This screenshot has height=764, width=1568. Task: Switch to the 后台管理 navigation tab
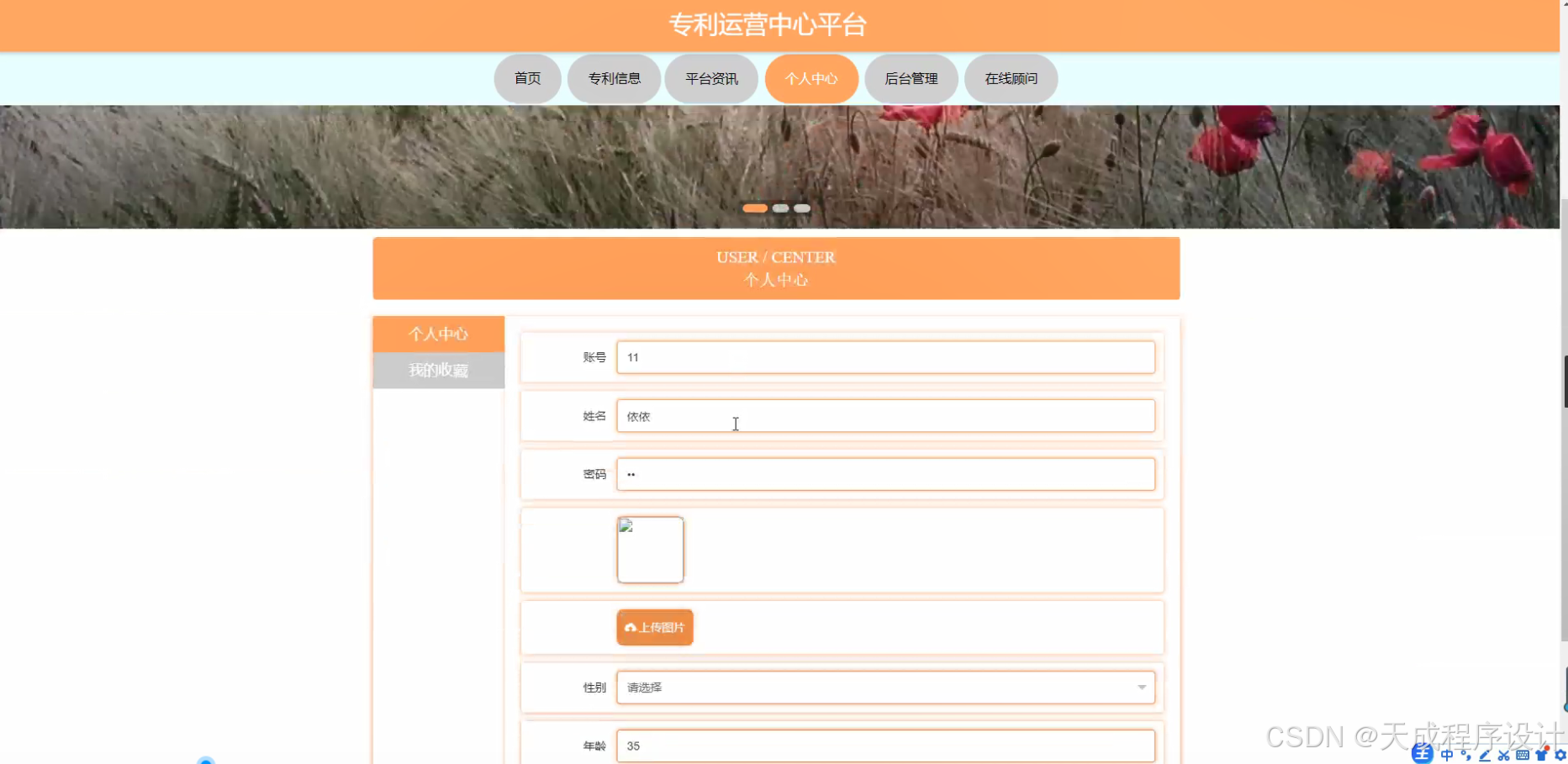coord(911,78)
